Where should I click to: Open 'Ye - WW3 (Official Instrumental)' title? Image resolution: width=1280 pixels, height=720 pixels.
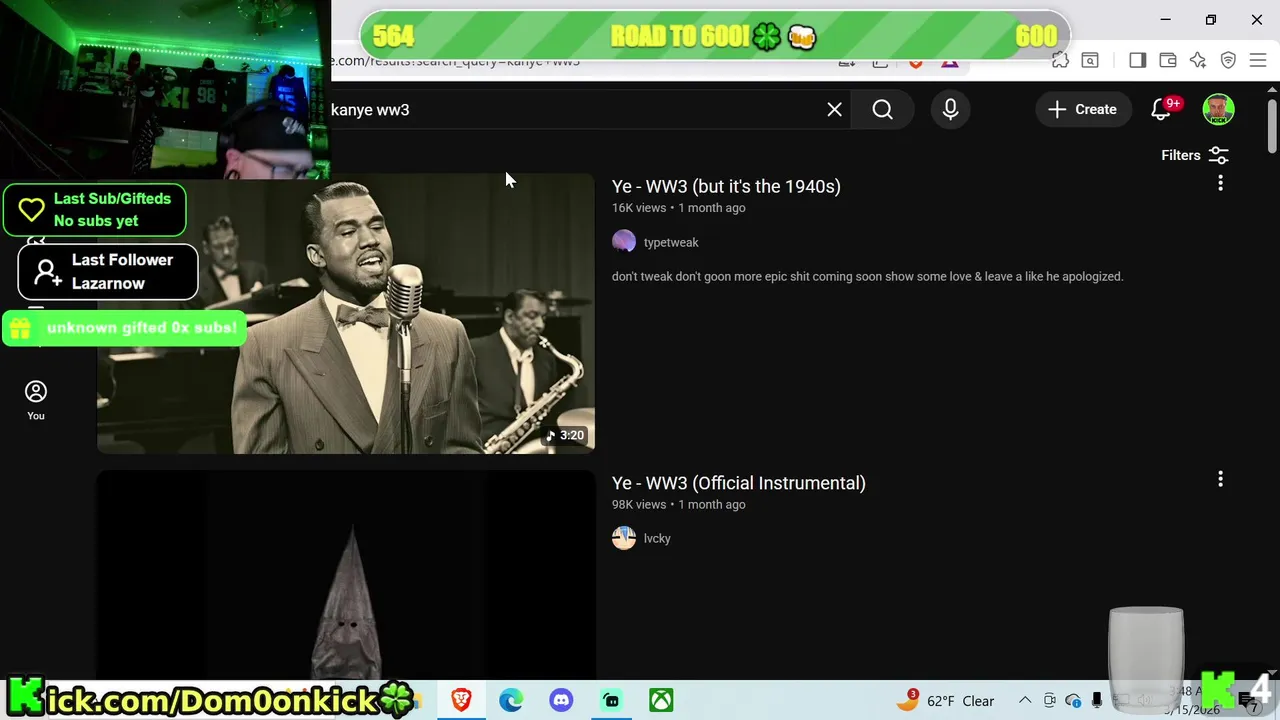[739, 483]
